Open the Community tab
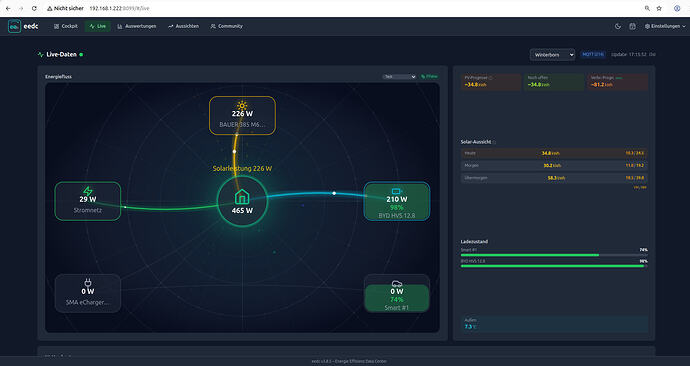Viewport: 690px width, 366px height. click(226, 26)
